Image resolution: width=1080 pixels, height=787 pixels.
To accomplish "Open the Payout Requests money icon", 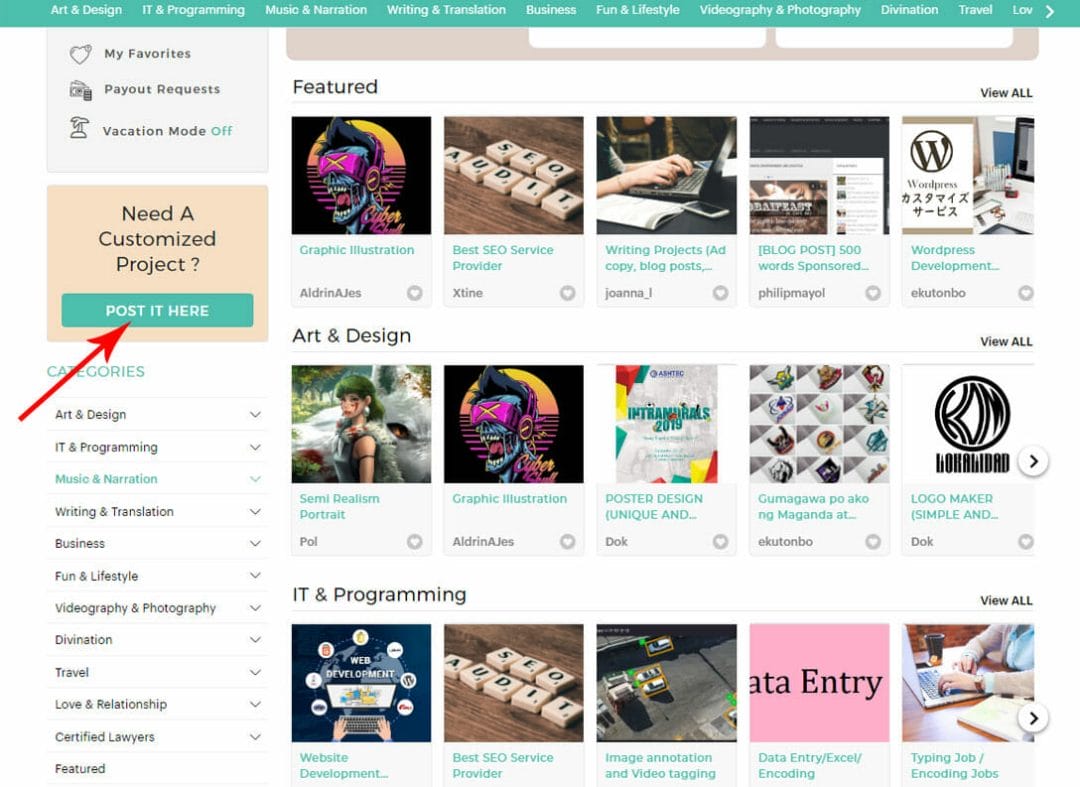I will (81, 90).
